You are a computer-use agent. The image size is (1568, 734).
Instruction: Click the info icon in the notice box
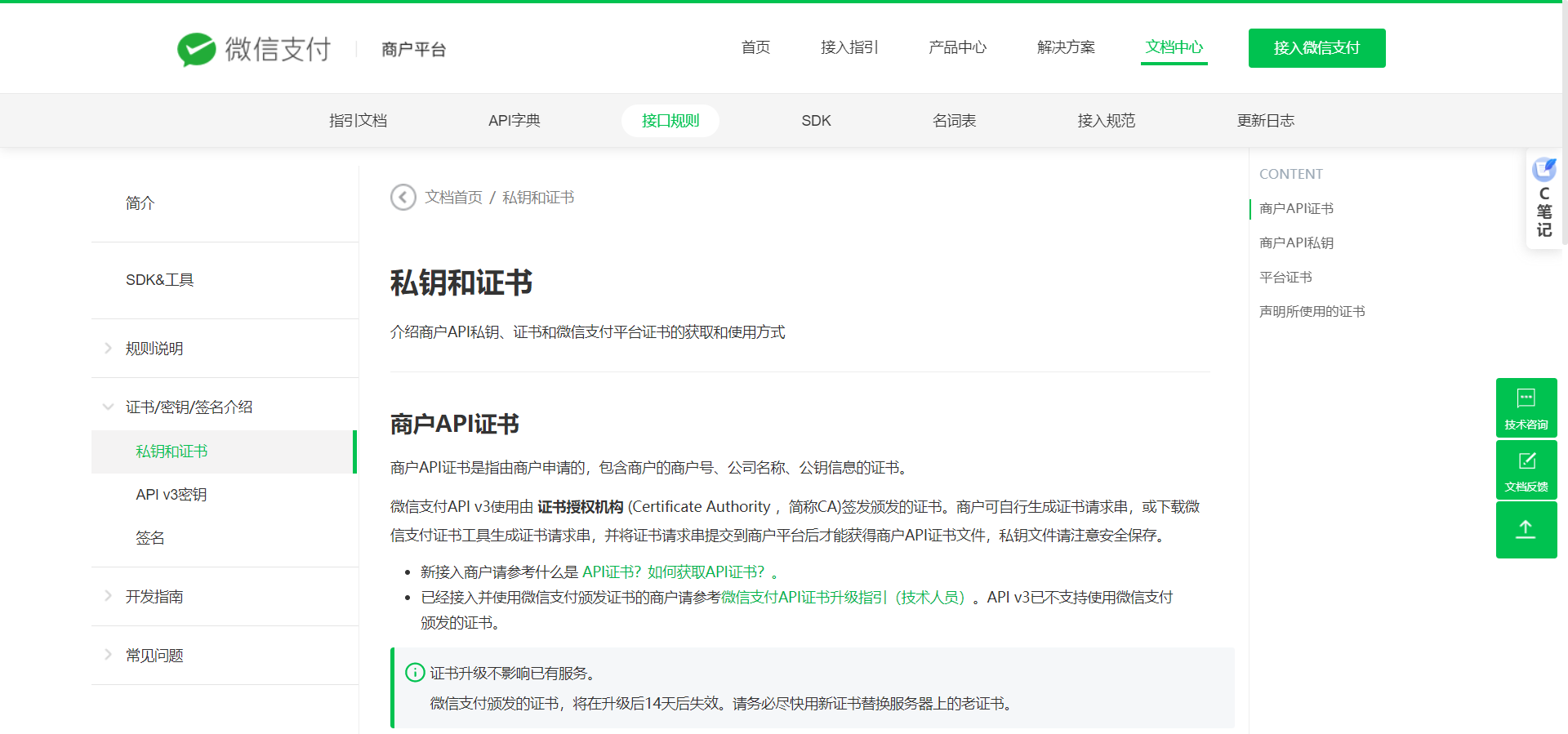(415, 673)
